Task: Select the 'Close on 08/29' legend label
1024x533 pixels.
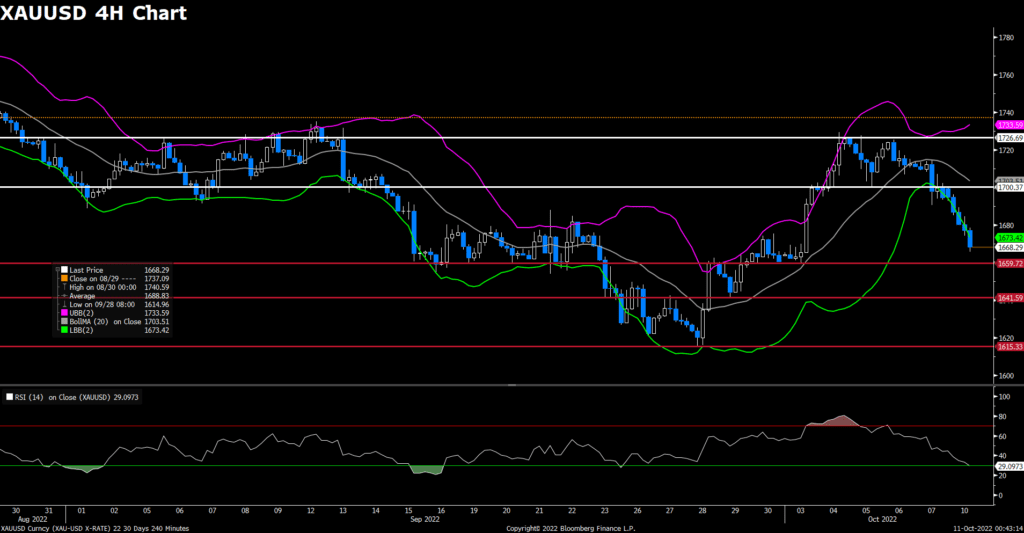Action: [93, 278]
